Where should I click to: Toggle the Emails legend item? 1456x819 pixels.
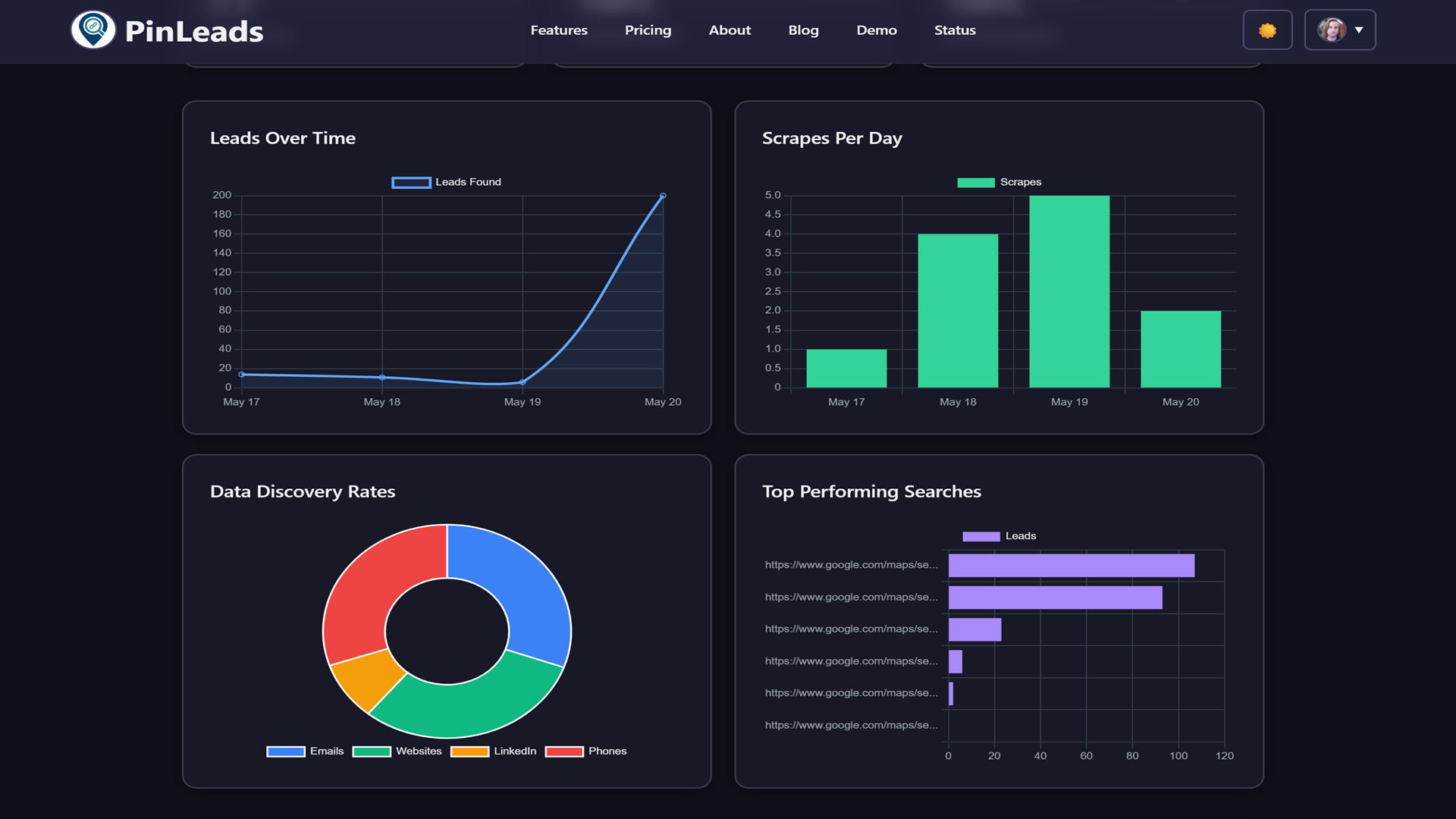[x=306, y=752]
